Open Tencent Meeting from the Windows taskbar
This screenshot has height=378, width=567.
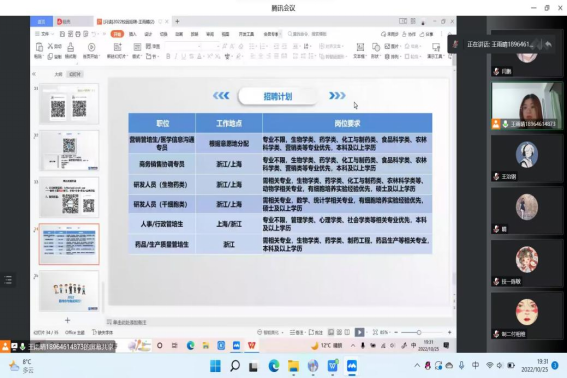pos(351,366)
